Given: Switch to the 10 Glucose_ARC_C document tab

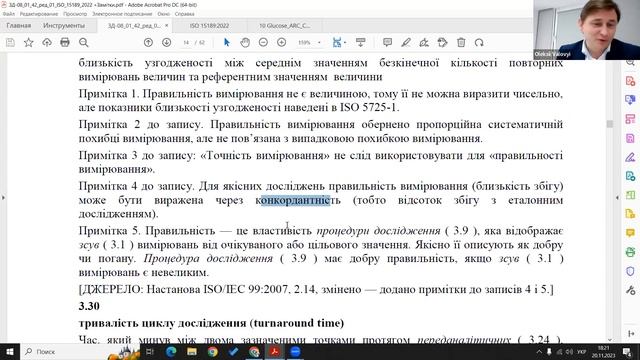Looking at the screenshot, I should pyautogui.click(x=284, y=26).
